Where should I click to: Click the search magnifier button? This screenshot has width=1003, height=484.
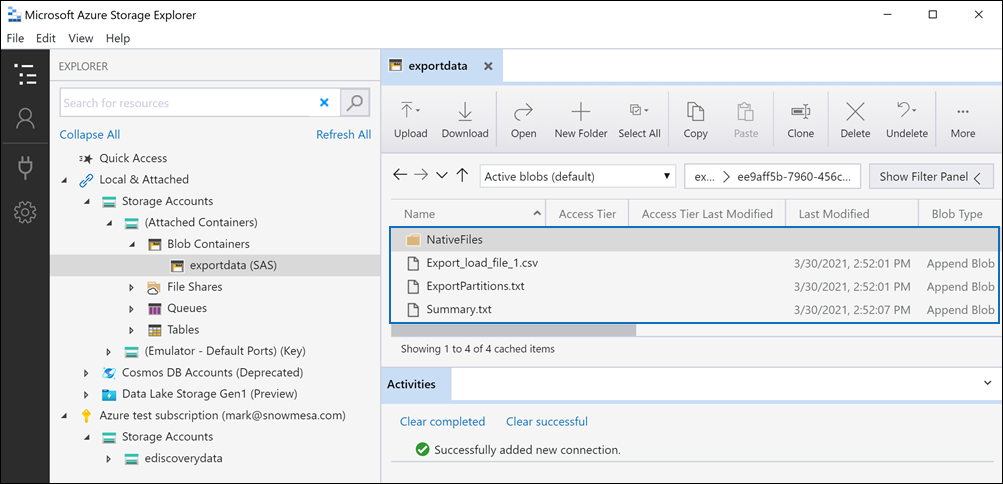pos(355,102)
